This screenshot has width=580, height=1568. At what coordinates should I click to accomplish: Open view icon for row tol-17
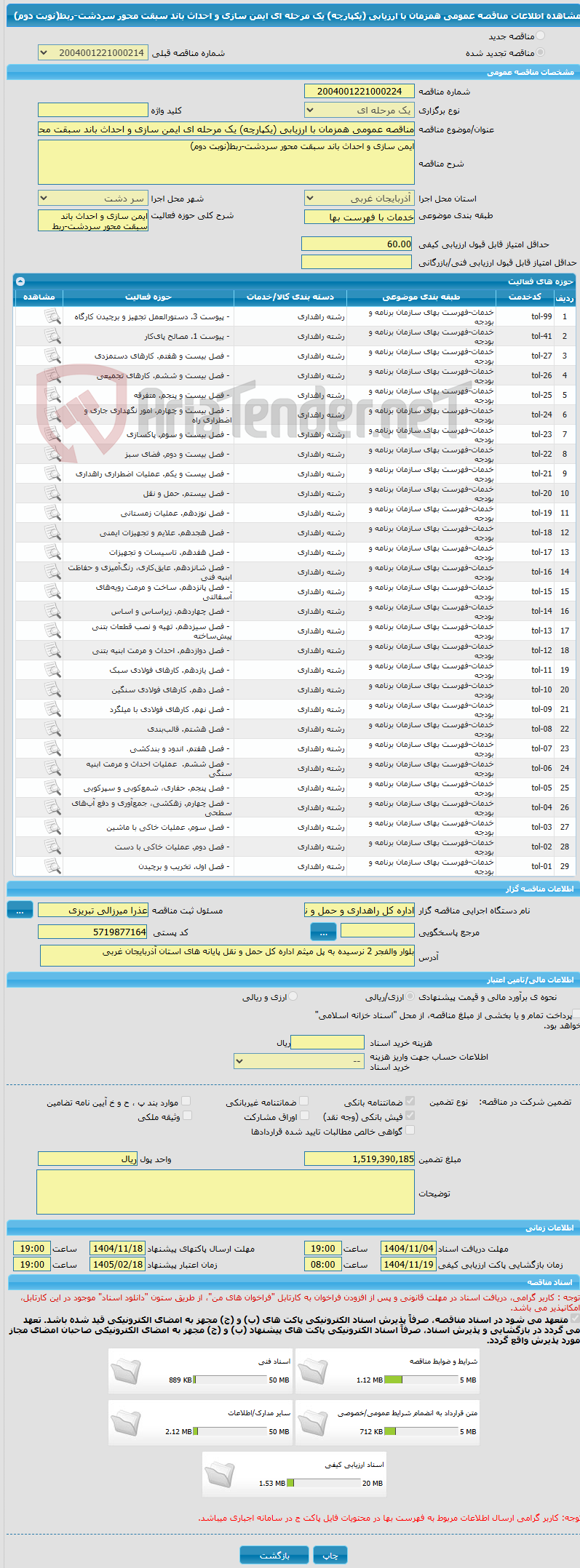point(52,552)
